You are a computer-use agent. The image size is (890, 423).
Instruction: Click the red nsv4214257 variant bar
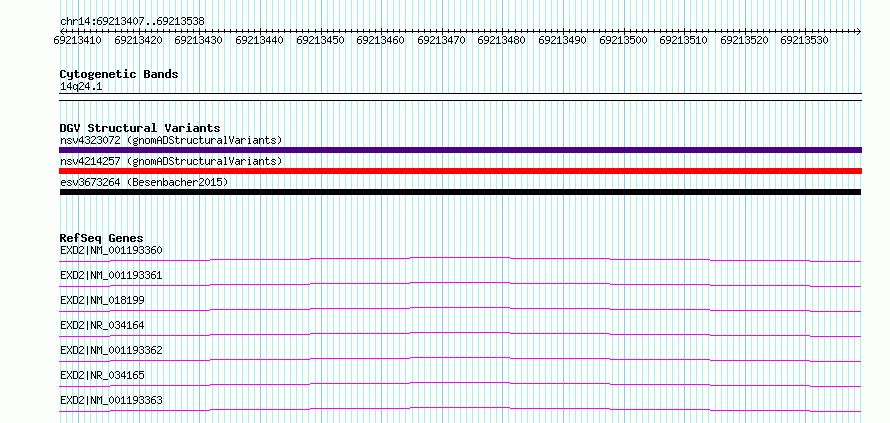click(x=460, y=171)
